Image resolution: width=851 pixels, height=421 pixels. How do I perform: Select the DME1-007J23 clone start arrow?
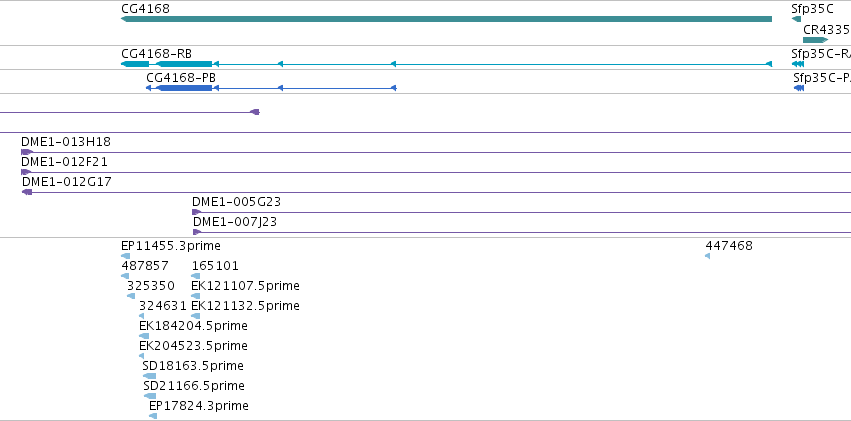point(198,232)
